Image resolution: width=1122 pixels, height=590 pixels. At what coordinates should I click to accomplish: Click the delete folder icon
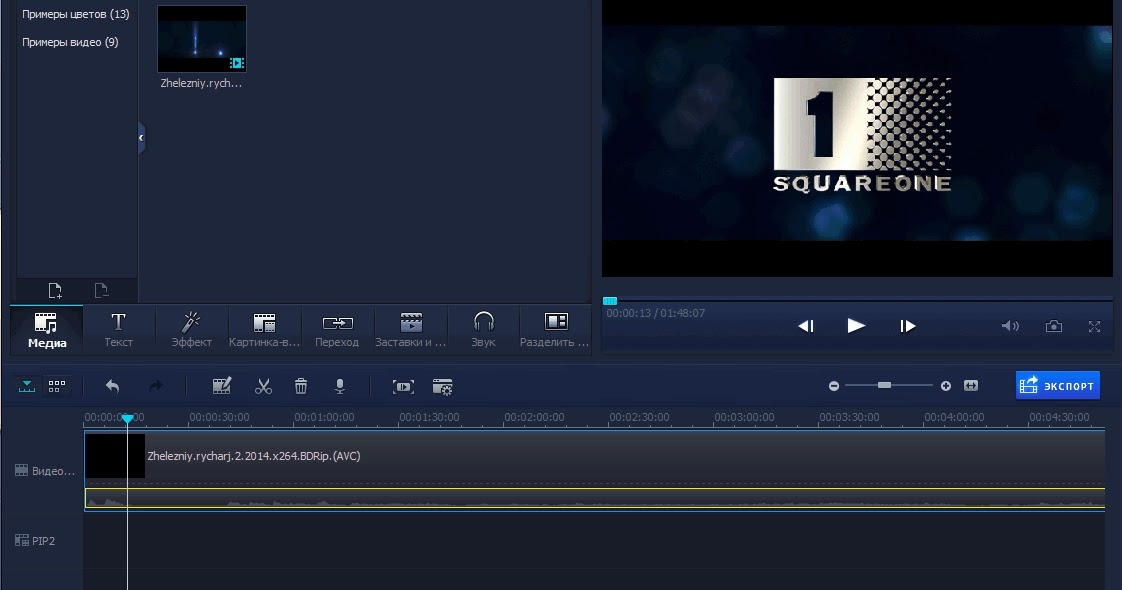click(x=101, y=290)
